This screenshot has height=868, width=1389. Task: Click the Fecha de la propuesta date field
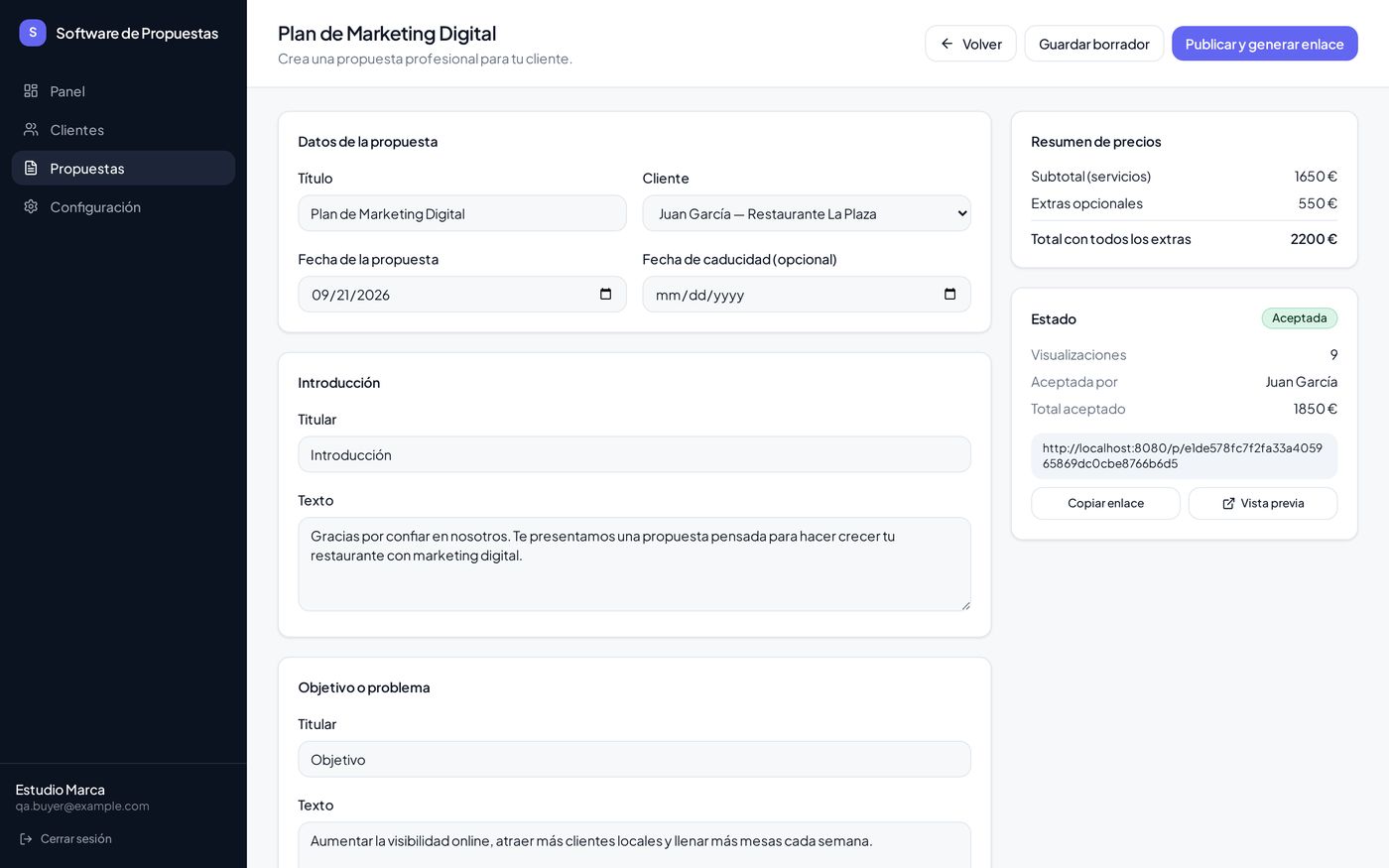tap(462, 295)
